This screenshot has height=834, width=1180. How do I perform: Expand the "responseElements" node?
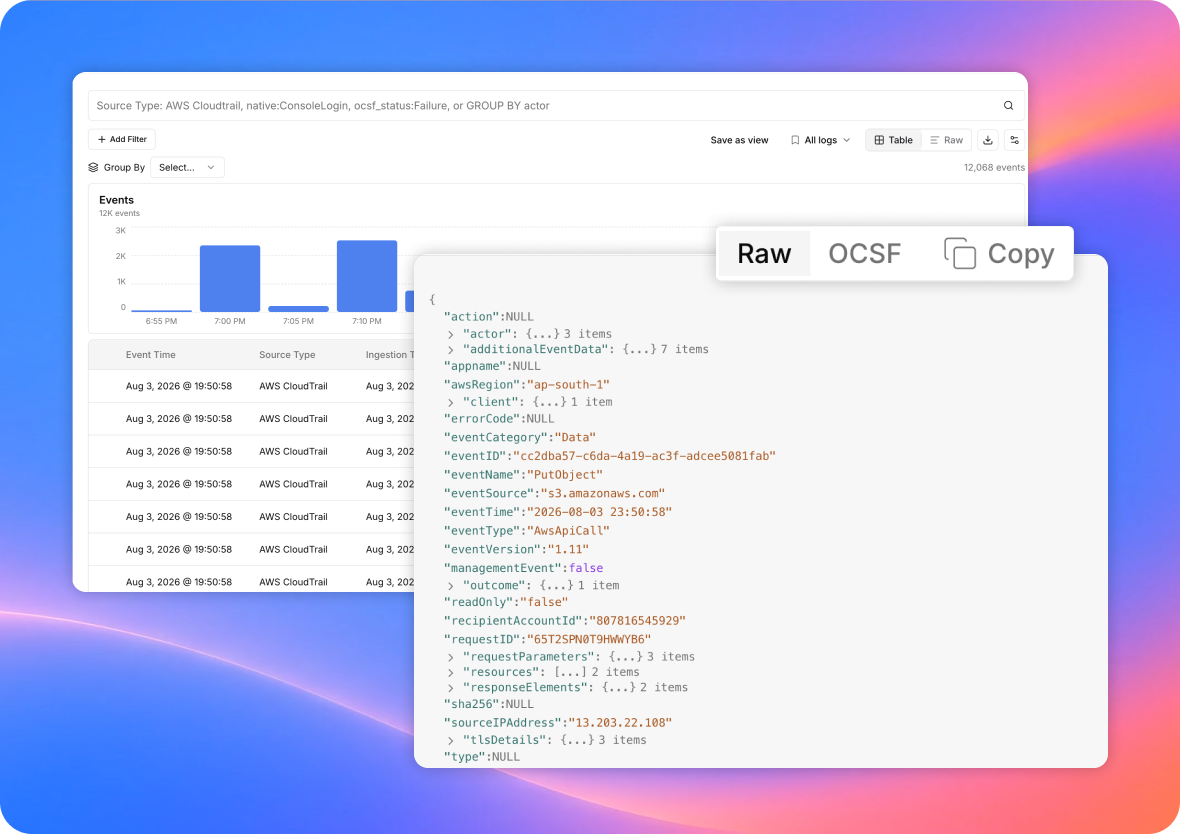coord(451,688)
